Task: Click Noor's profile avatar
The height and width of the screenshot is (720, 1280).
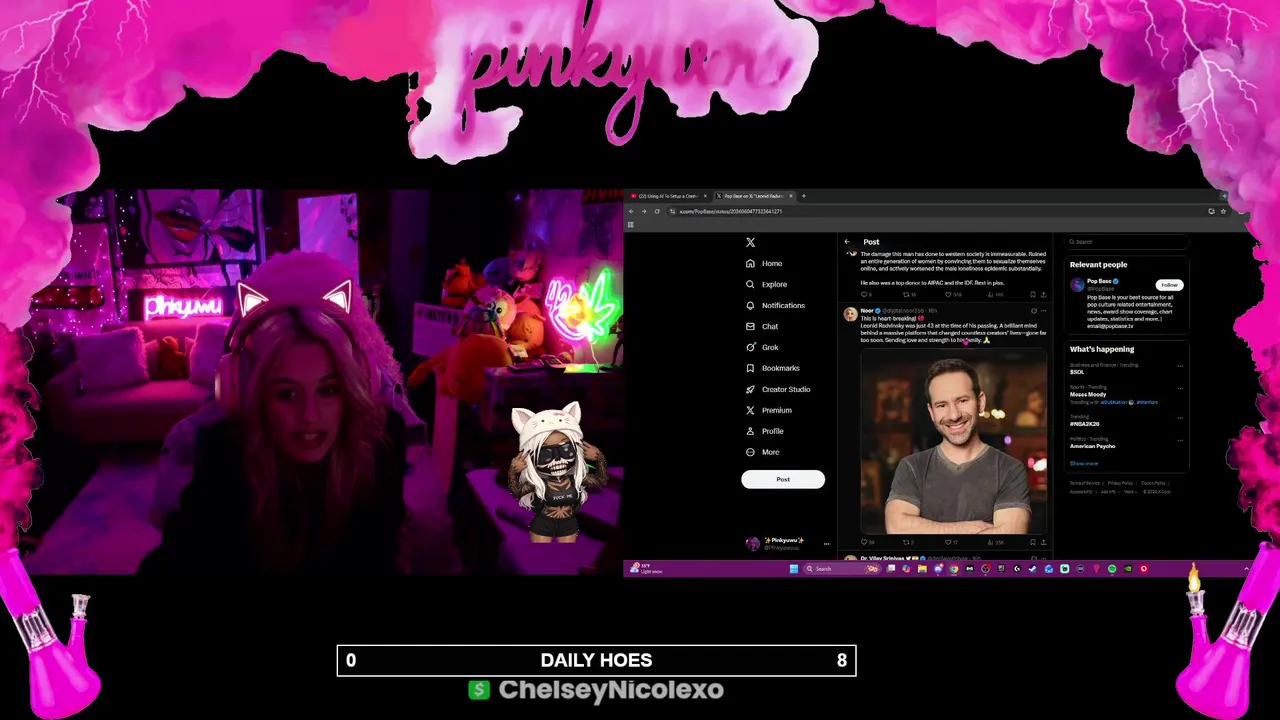Action: click(x=850, y=314)
